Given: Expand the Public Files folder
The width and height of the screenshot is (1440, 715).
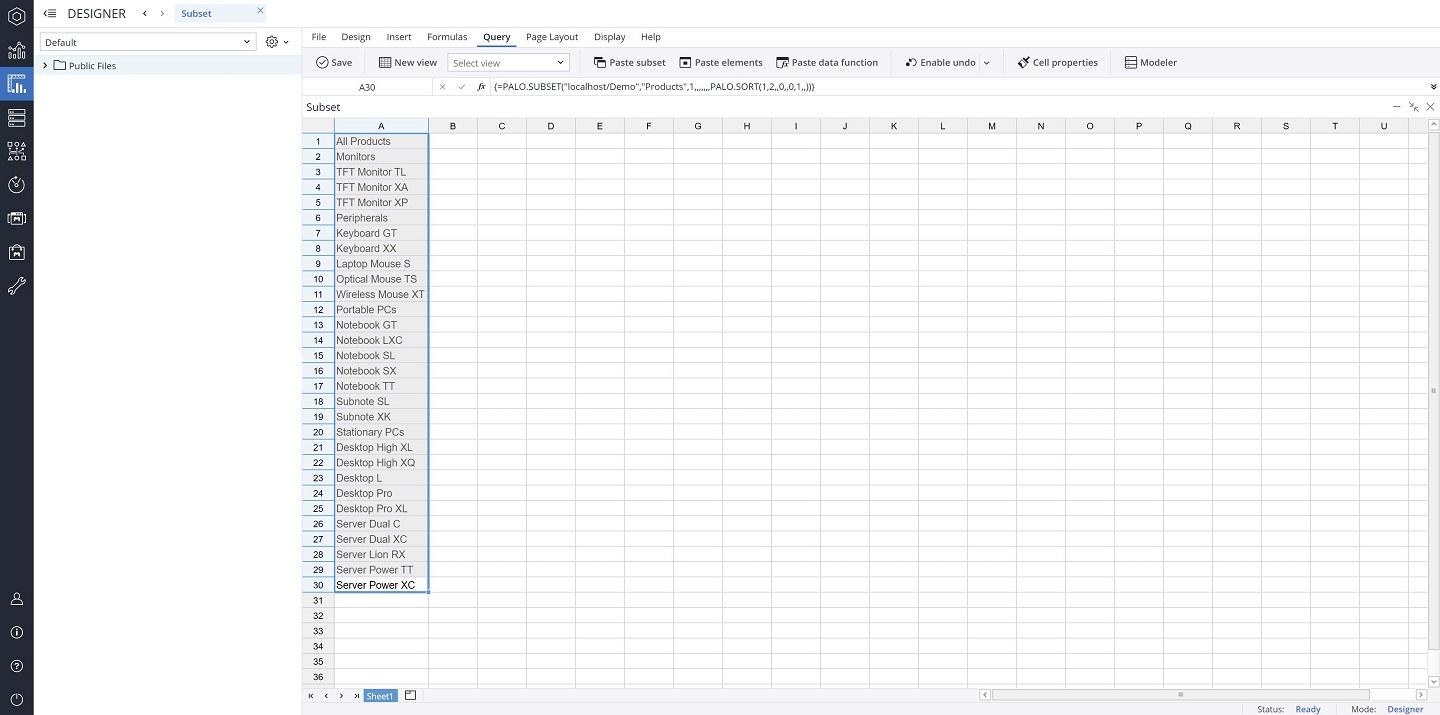Looking at the screenshot, I should (45, 66).
